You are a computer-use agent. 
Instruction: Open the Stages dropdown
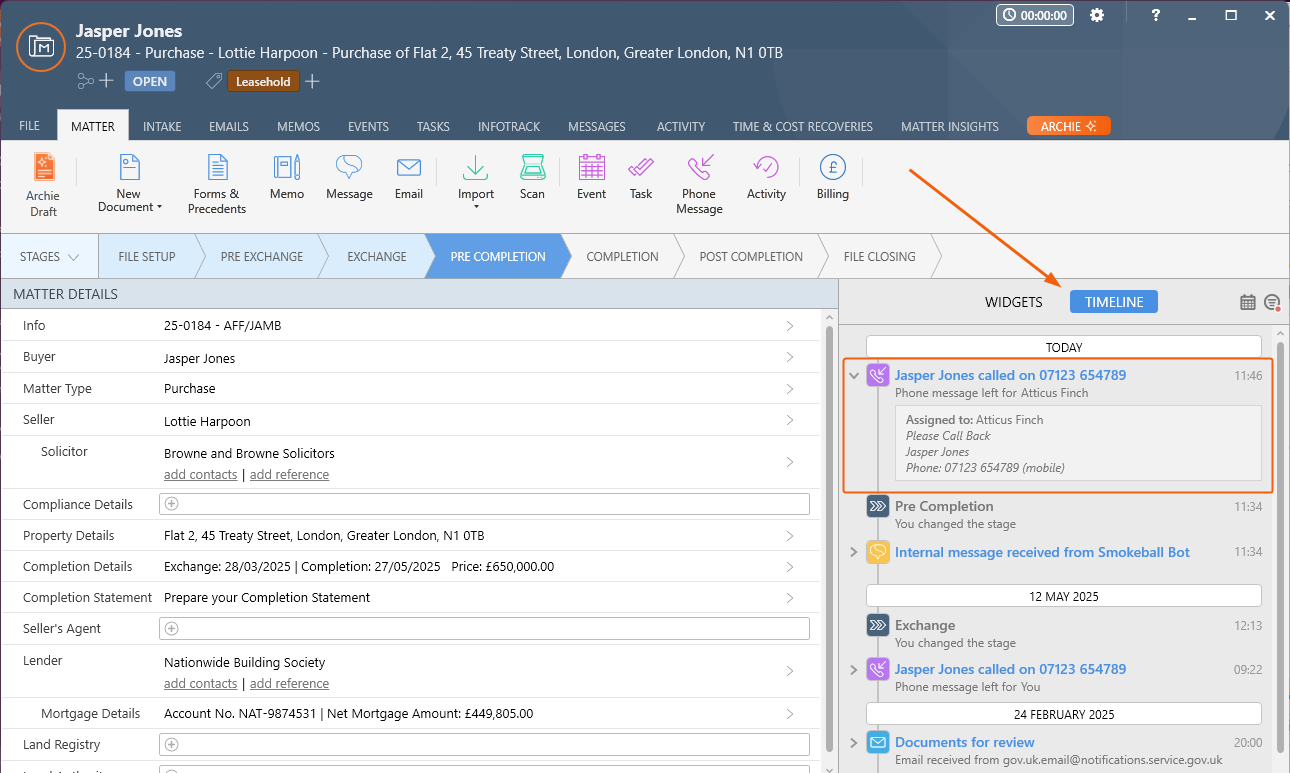50,257
